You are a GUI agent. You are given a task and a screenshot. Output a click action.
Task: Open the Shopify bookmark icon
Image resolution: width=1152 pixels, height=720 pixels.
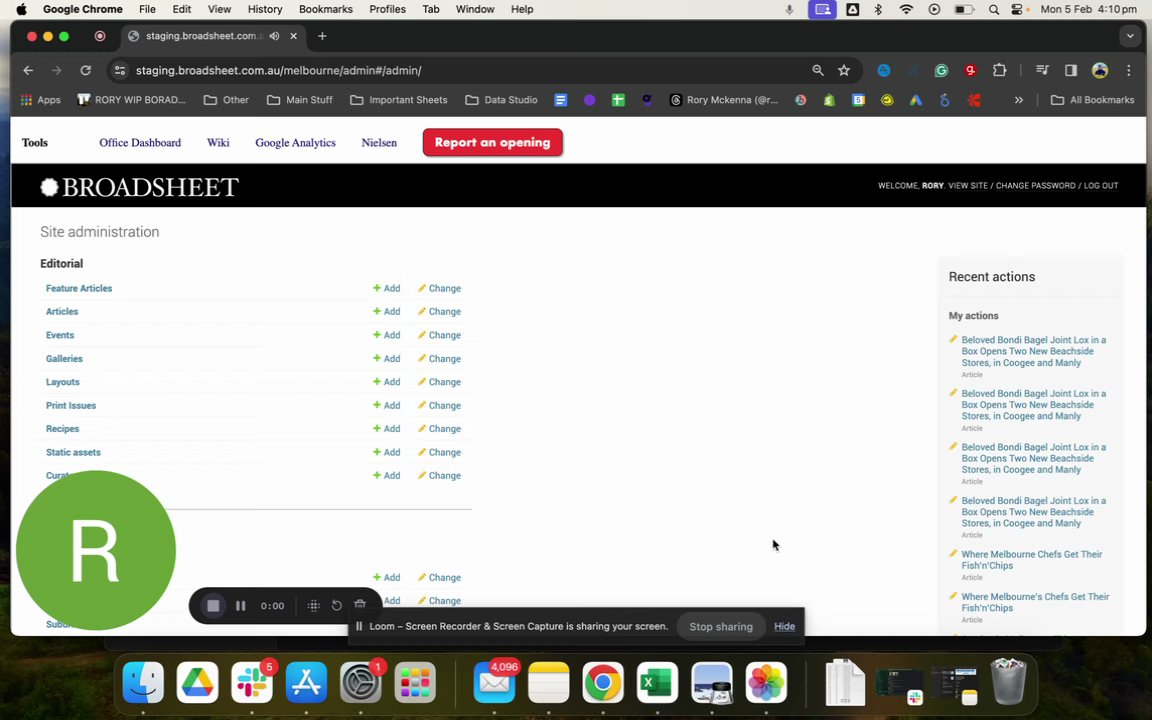[x=829, y=100]
